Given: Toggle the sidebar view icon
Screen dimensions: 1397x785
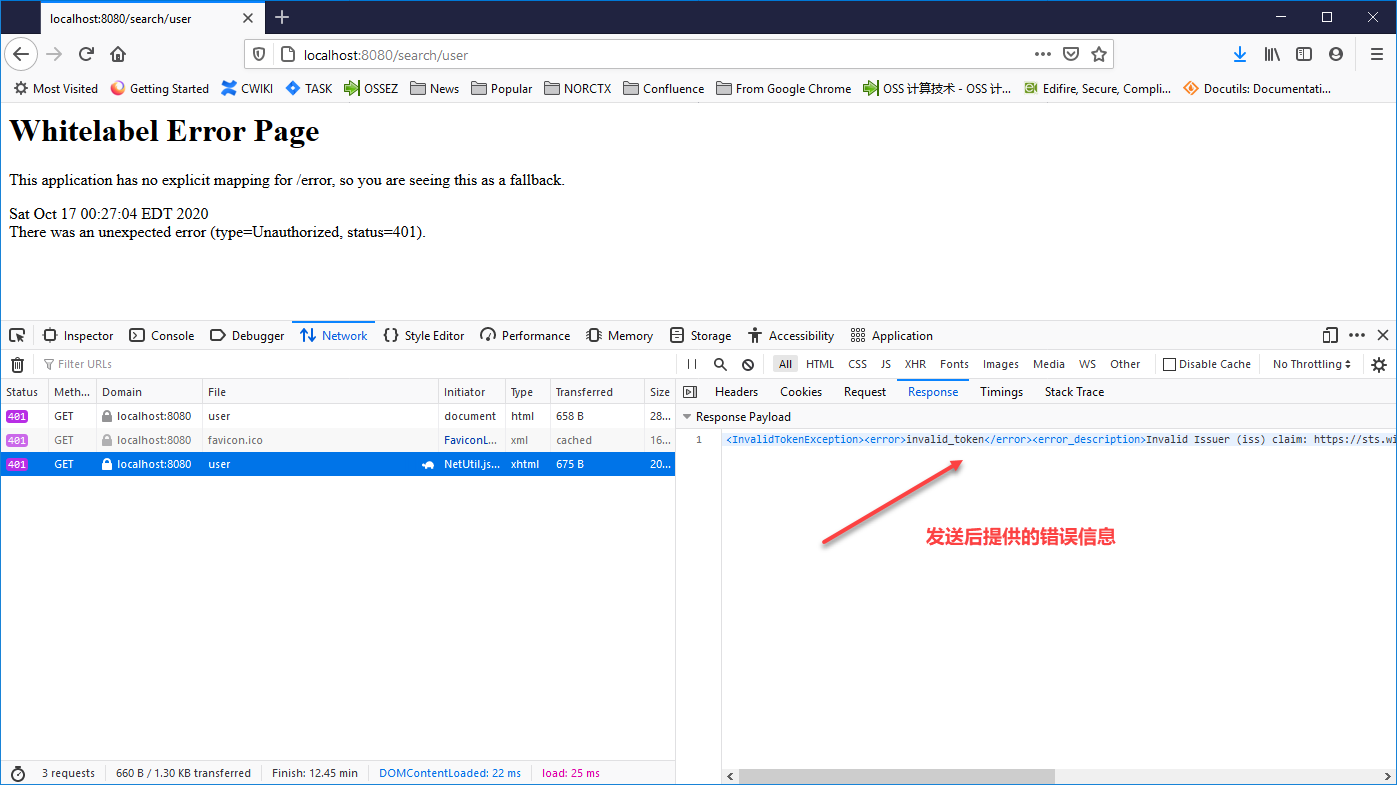Looking at the screenshot, I should [1304, 54].
